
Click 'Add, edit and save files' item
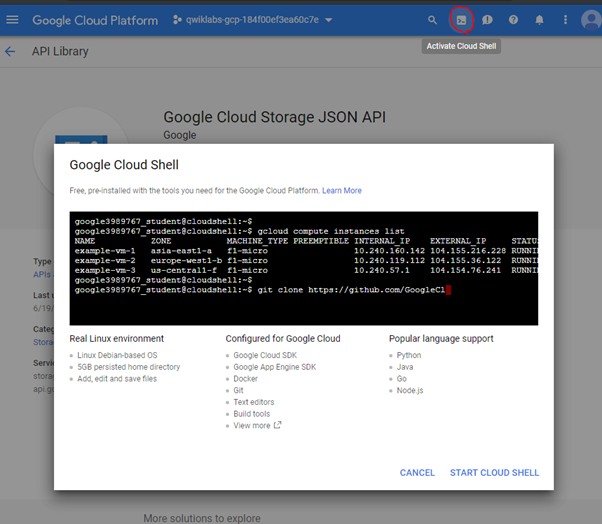click(117, 379)
